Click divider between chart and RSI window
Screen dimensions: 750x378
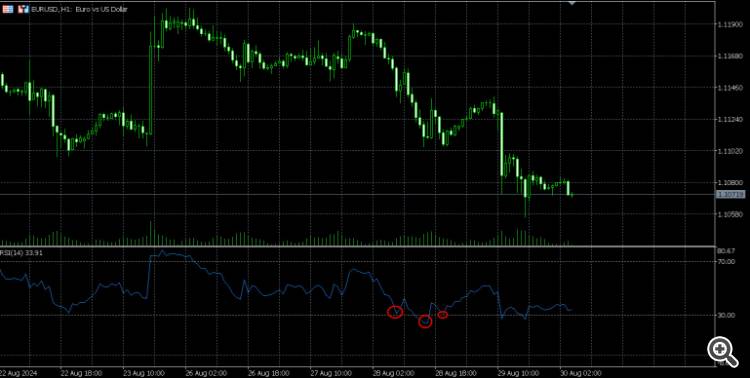(x=358, y=246)
